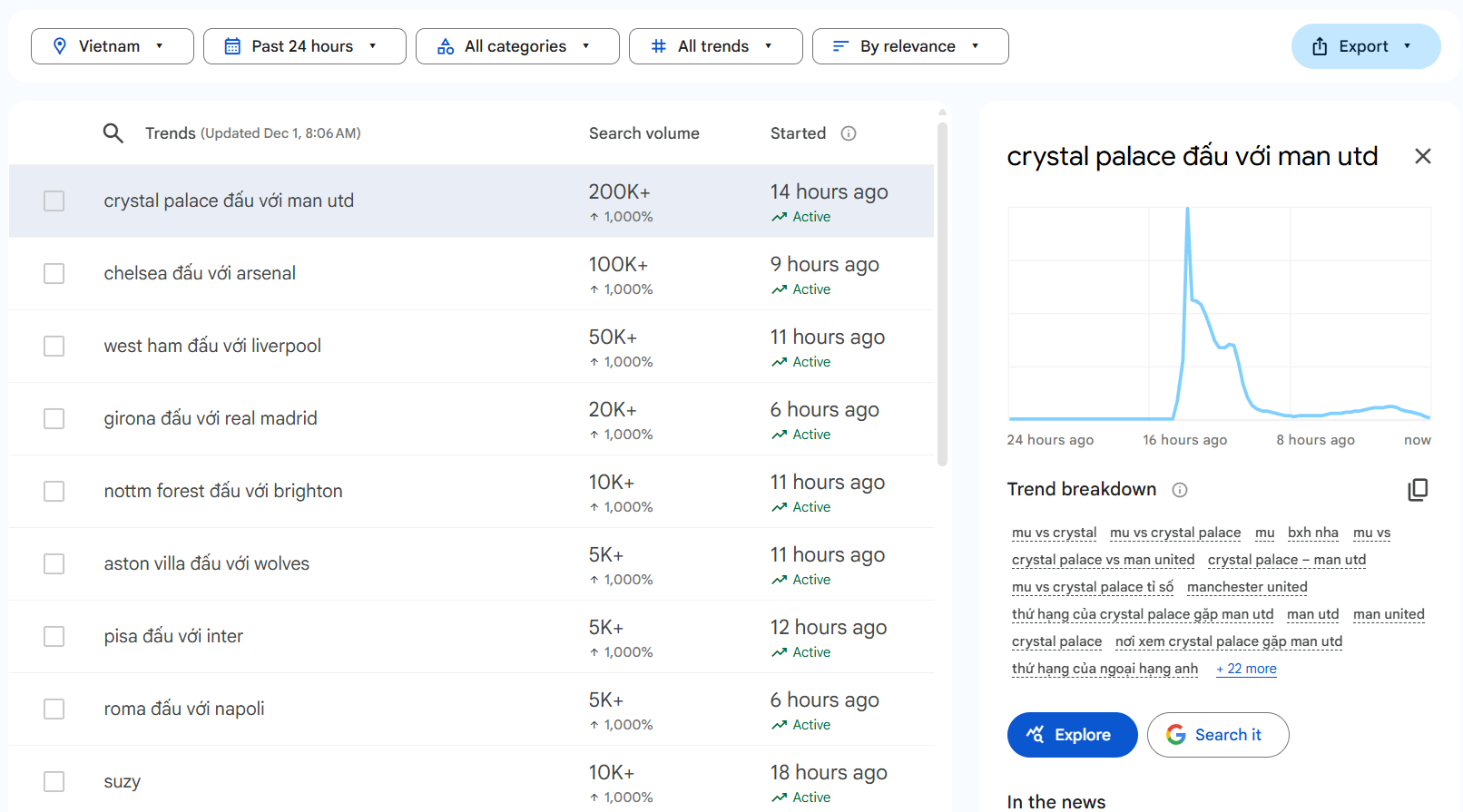This screenshot has width=1463, height=812.
Task: Click the peak of the trend chart line
Action: point(1187,210)
